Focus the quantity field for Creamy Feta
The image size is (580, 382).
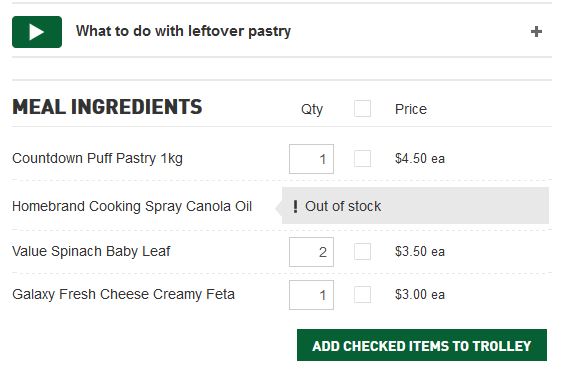coord(311,295)
